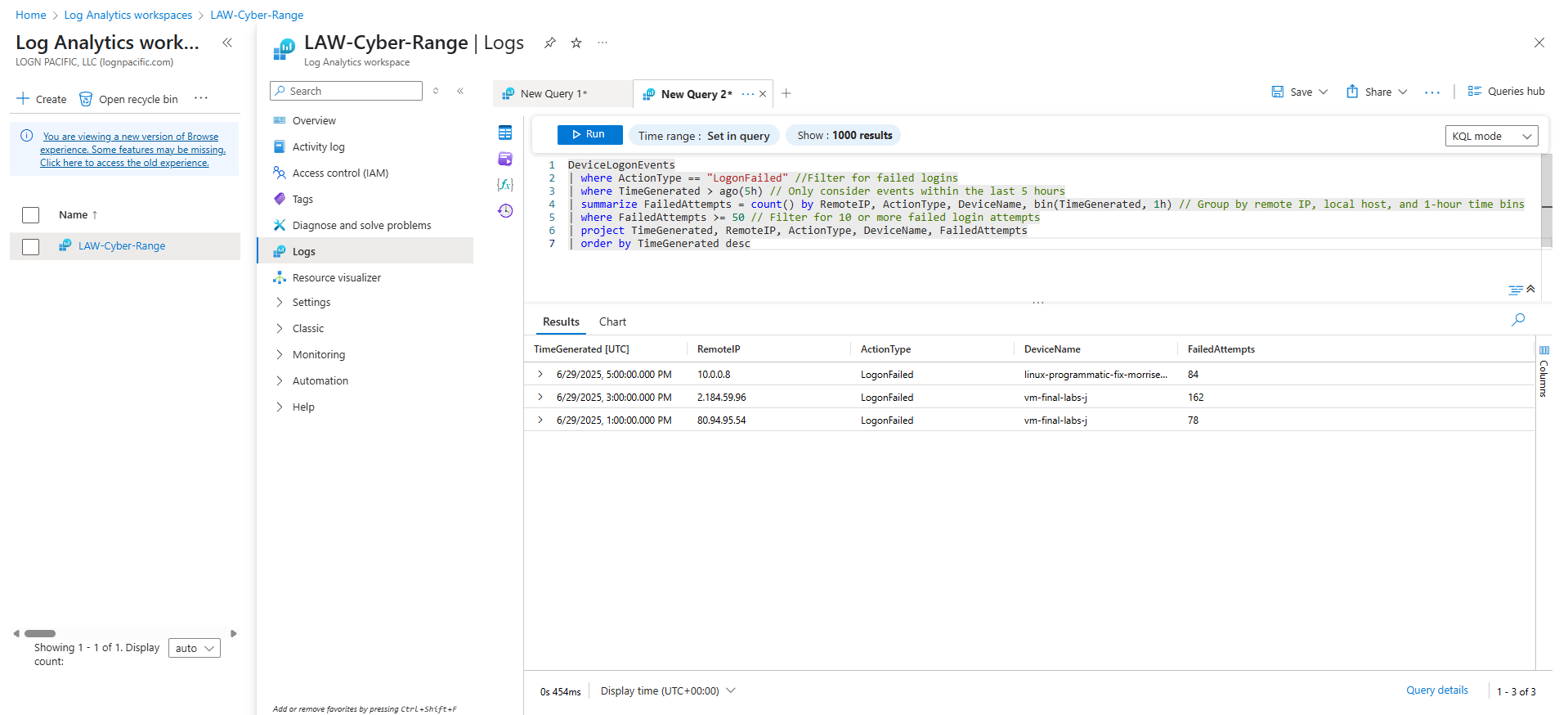
Task: Open Query details link
Action: pos(1436,690)
